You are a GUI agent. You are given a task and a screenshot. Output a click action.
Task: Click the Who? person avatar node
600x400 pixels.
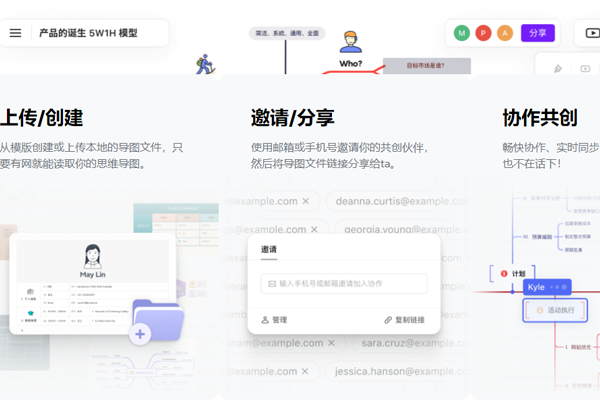[350, 42]
